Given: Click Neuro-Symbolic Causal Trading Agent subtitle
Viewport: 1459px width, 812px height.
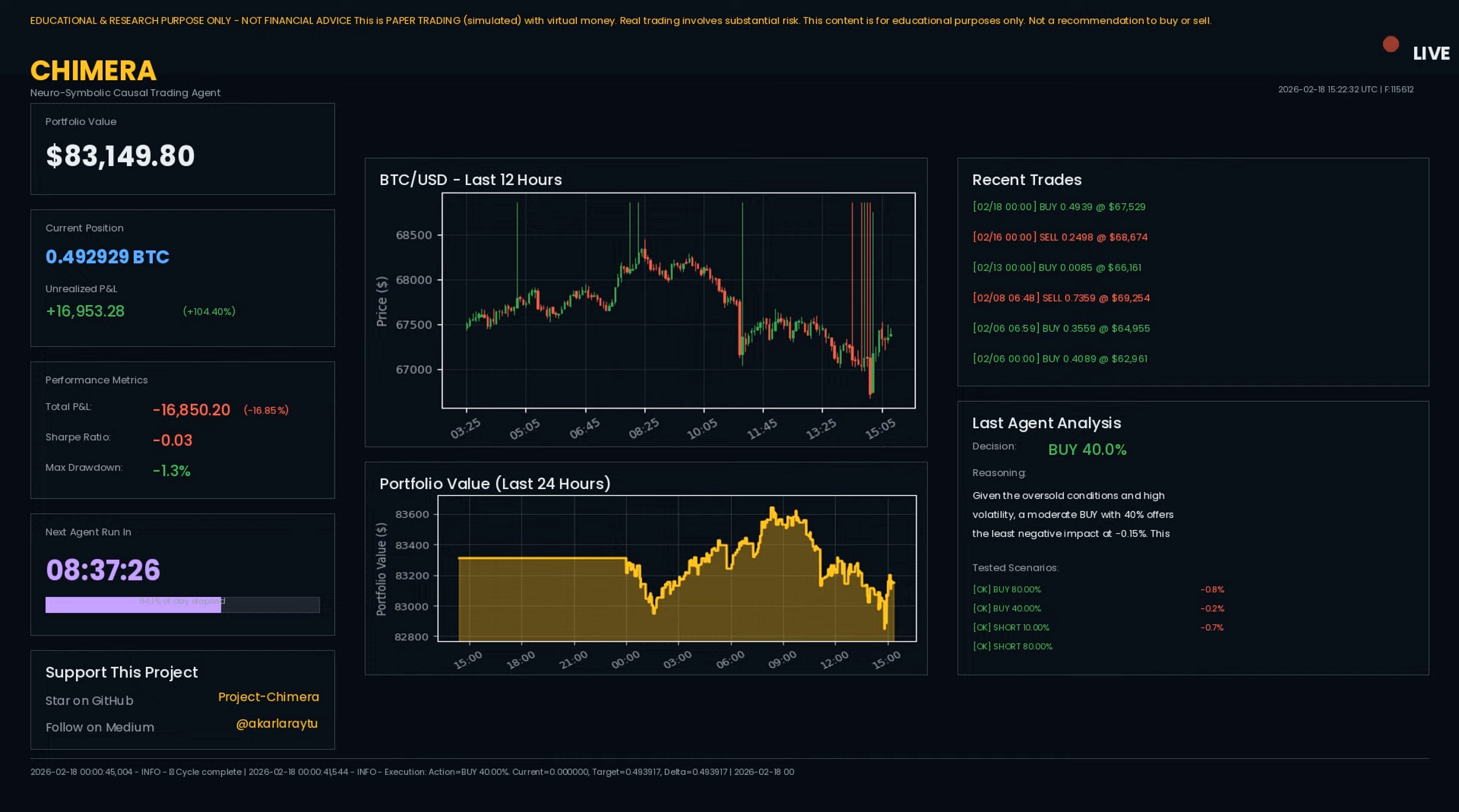Looking at the screenshot, I should tap(125, 93).
